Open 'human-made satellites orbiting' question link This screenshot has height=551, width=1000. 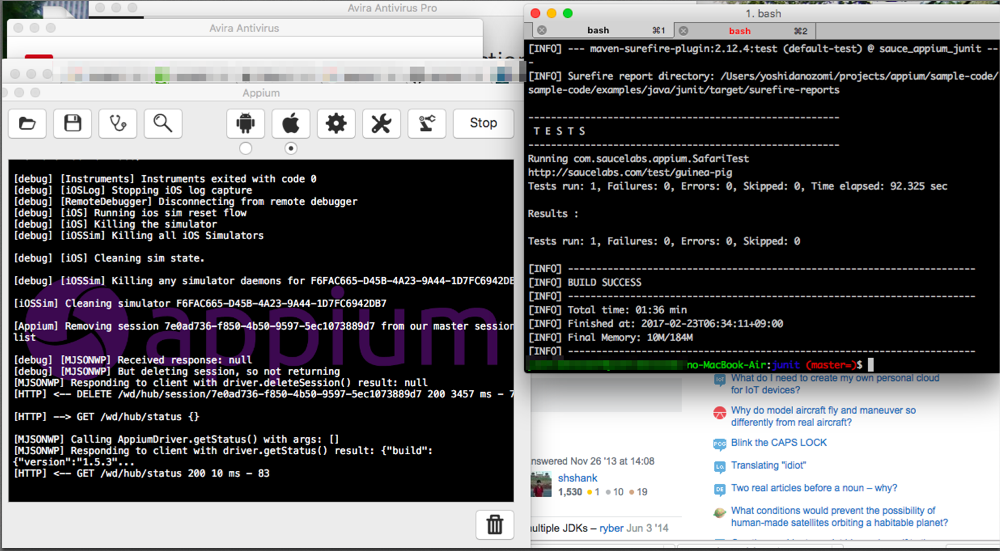[839, 517]
